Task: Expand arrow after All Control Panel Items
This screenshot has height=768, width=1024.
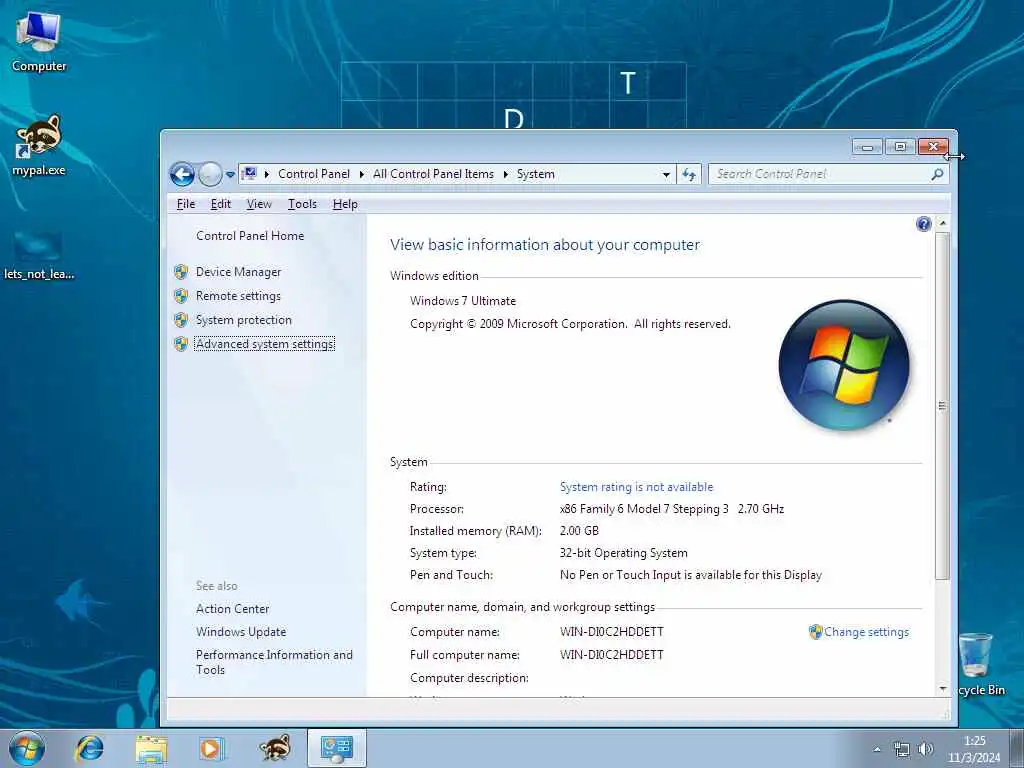Action: click(x=505, y=174)
